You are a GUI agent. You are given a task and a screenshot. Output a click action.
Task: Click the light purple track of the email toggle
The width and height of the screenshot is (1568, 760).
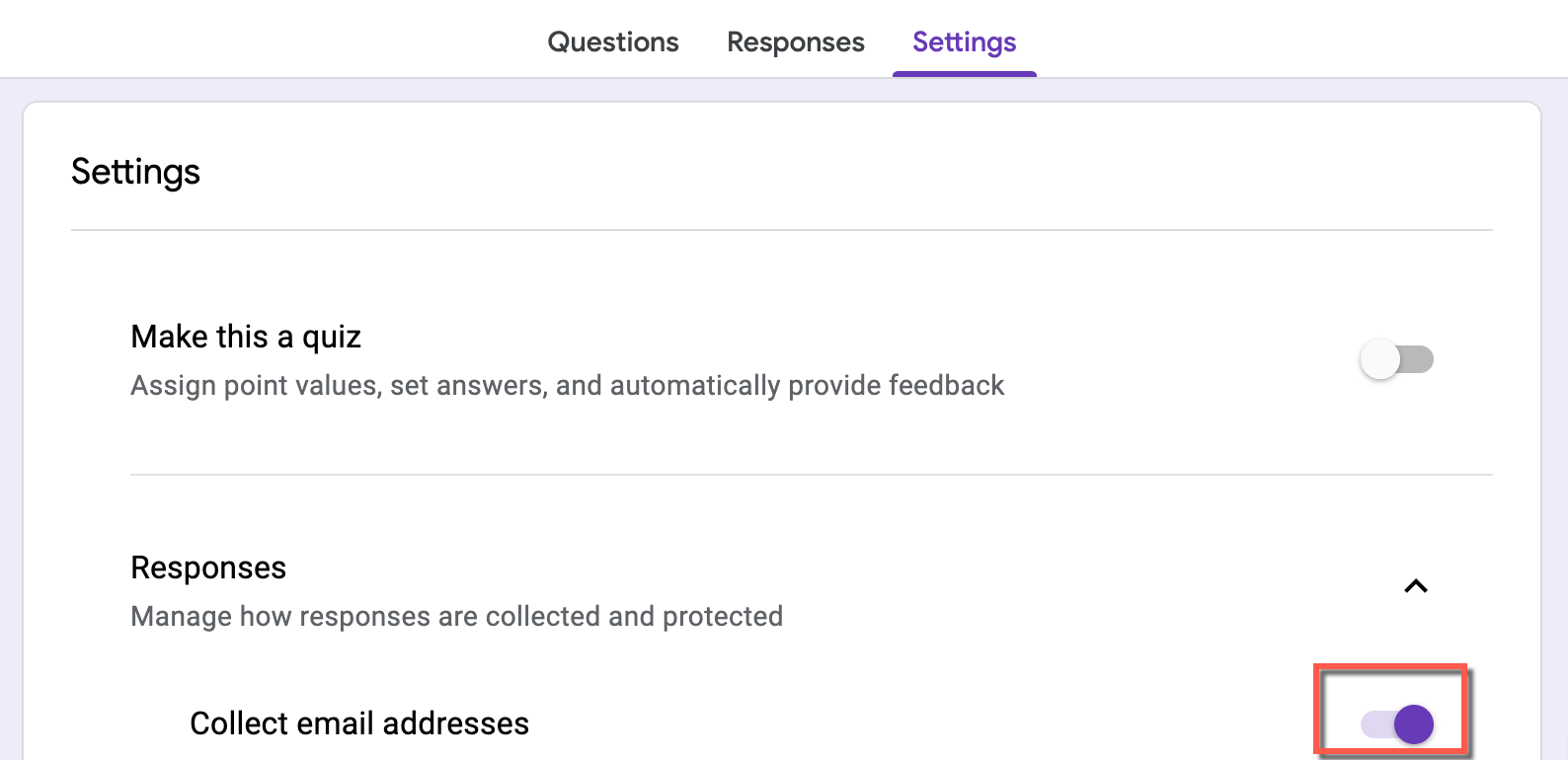[x=1376, y=724]
